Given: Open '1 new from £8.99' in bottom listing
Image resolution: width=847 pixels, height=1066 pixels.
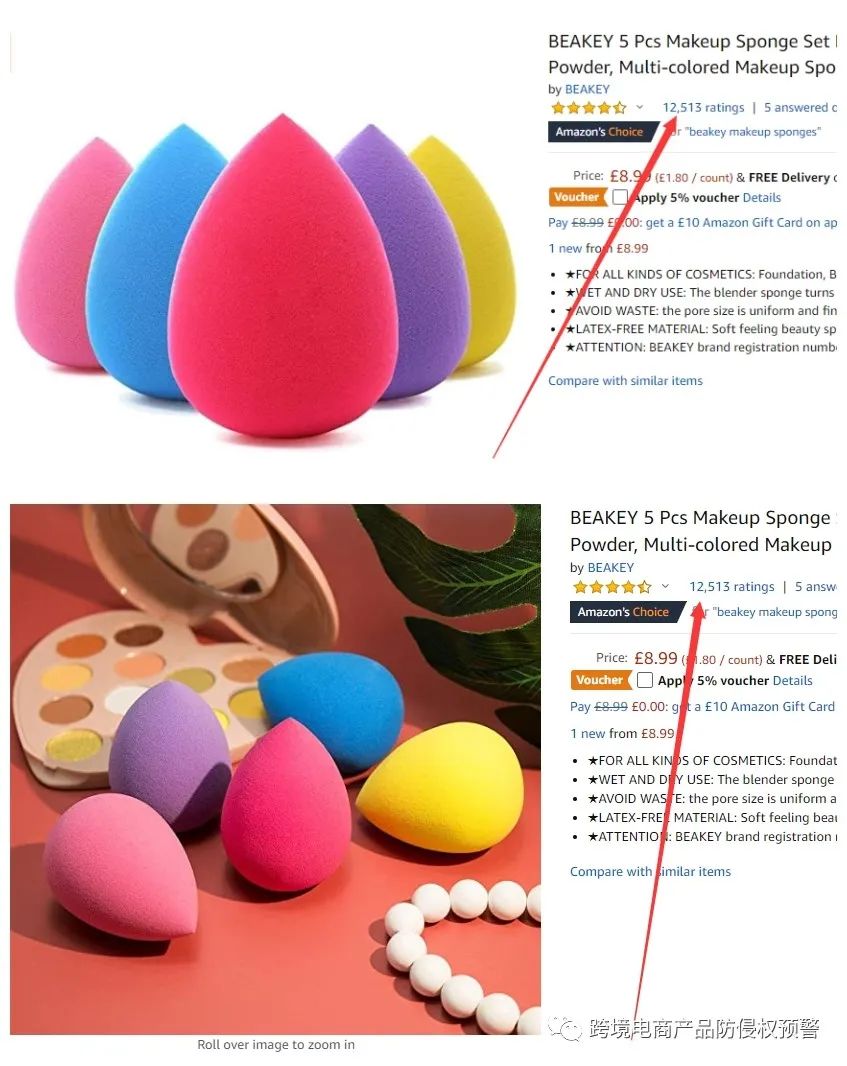Looking at the screenshot, I should pos(622,734).
